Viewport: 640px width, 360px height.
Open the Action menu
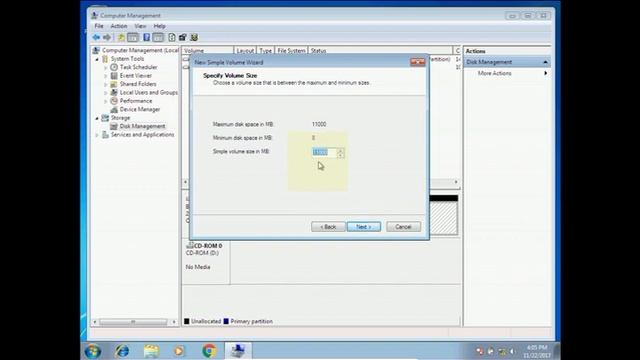[x=119, y=26]
